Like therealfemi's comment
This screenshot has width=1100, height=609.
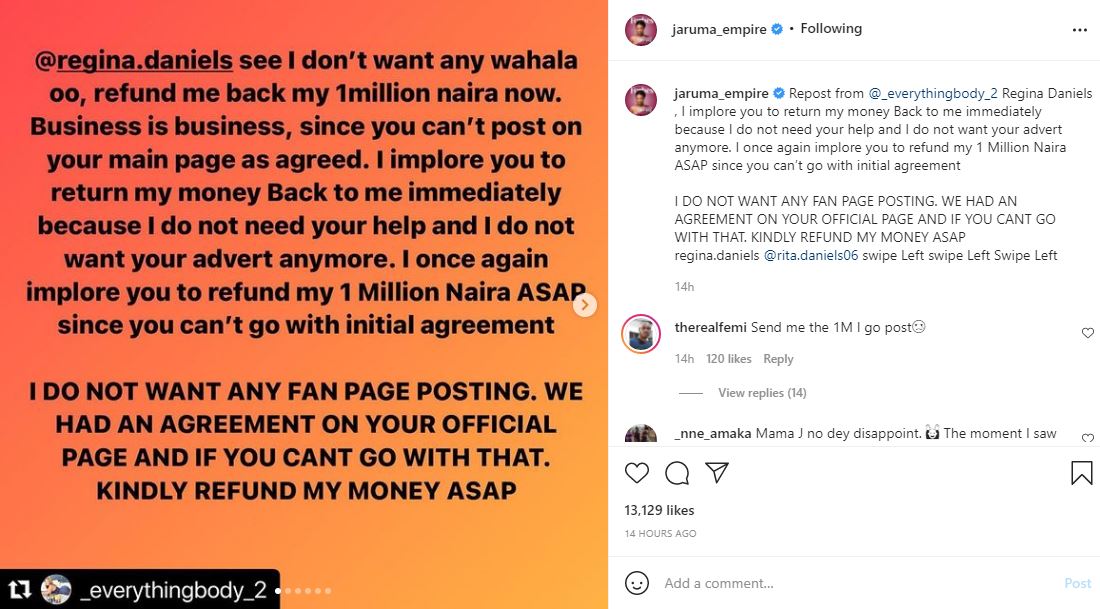[x=1088, y=333]
